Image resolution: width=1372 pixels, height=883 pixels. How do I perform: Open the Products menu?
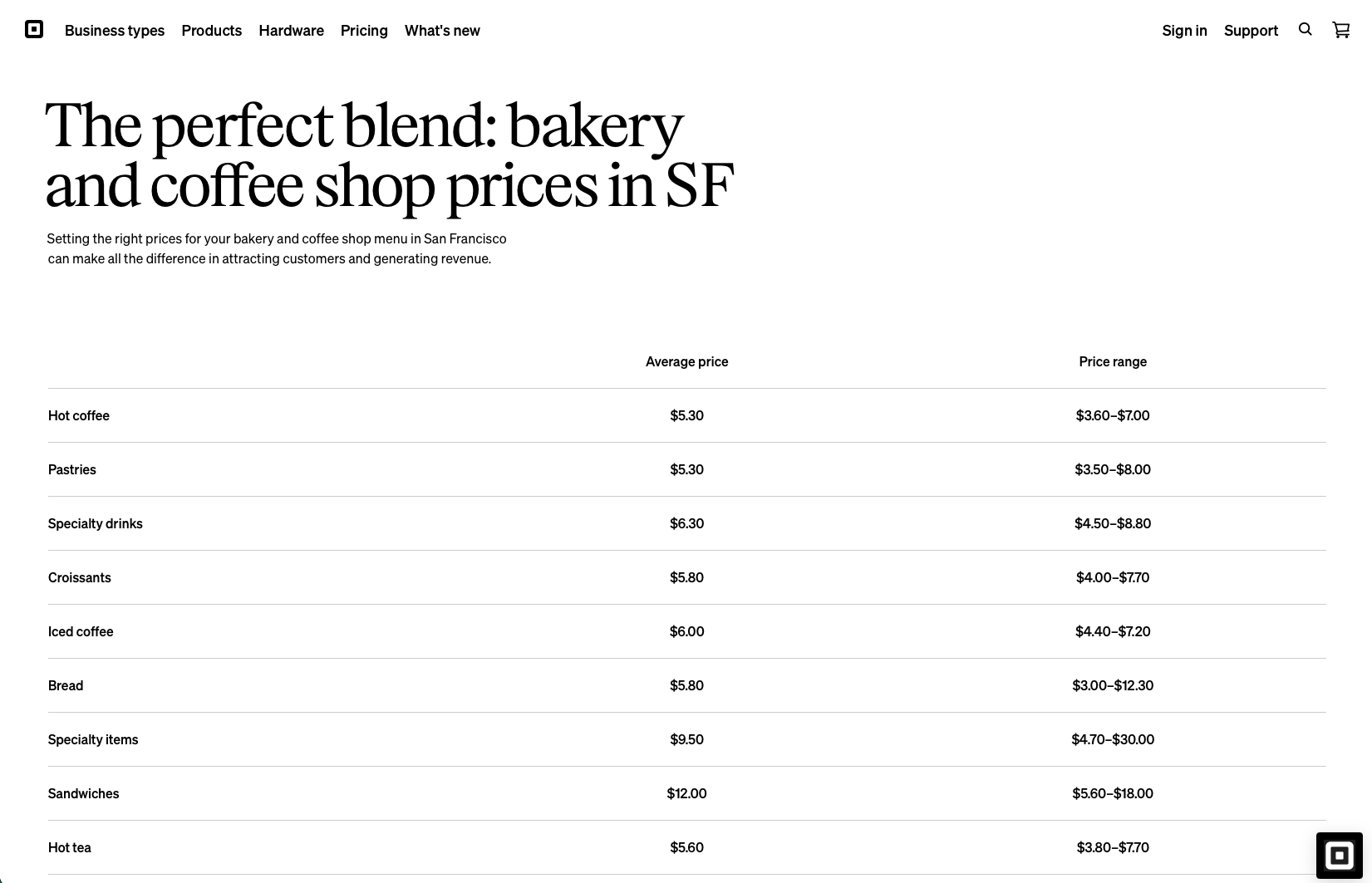211,31
